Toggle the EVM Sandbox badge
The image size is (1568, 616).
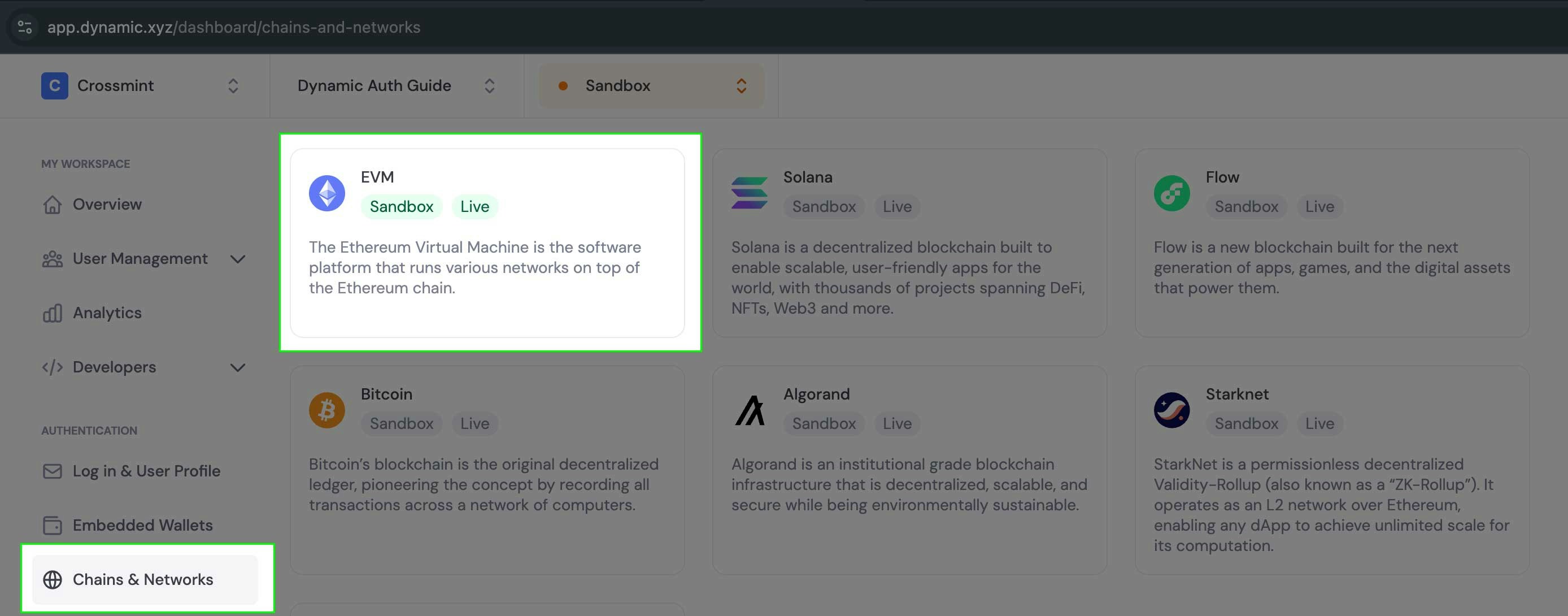402,206
